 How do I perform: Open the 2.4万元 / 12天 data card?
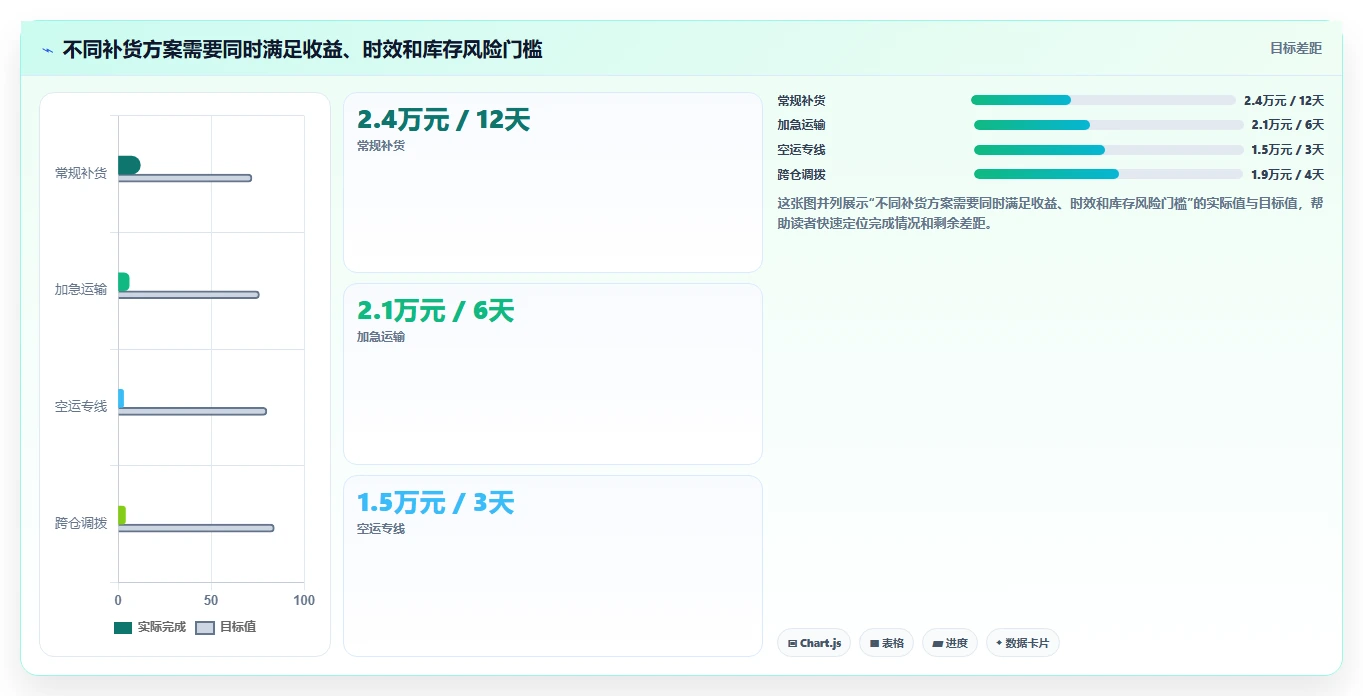(x=553, y=182)
